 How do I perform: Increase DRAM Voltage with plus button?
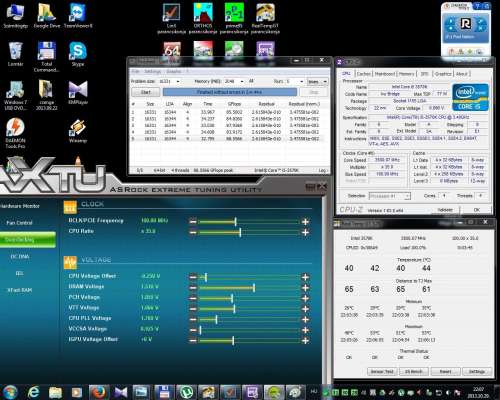305,288
